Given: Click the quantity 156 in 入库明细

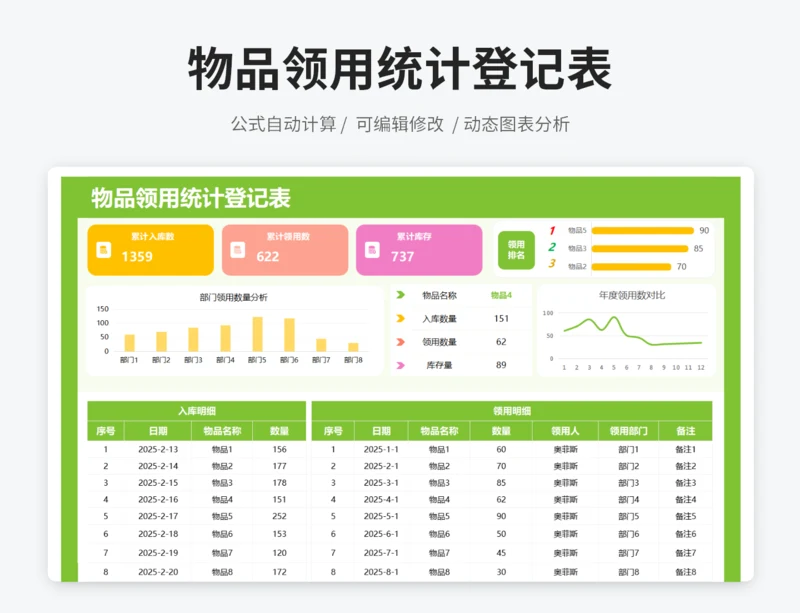Looking at the screenshot, I should point(279,449).
